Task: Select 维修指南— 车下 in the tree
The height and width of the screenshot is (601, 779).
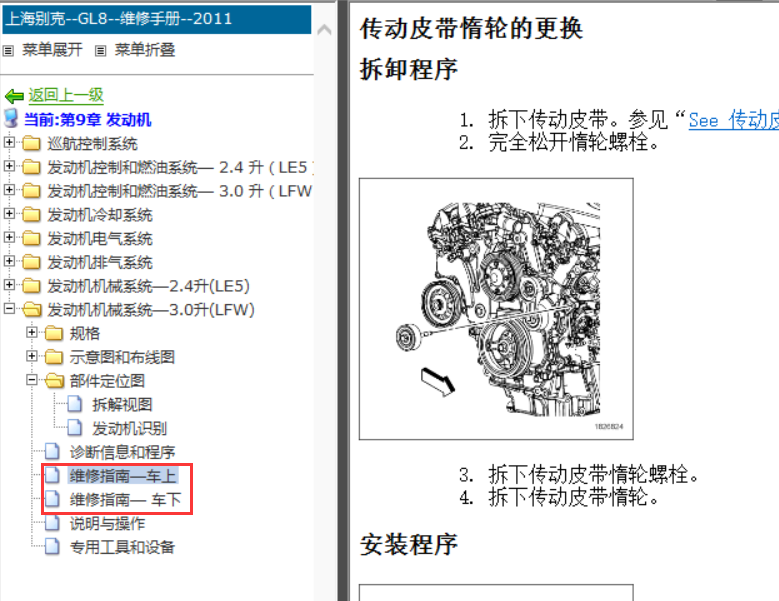Action: point(125,500)
